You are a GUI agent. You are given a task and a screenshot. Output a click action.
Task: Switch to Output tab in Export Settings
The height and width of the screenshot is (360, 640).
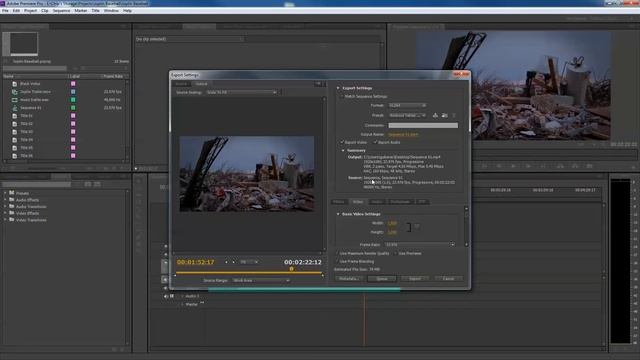[201, 84]
